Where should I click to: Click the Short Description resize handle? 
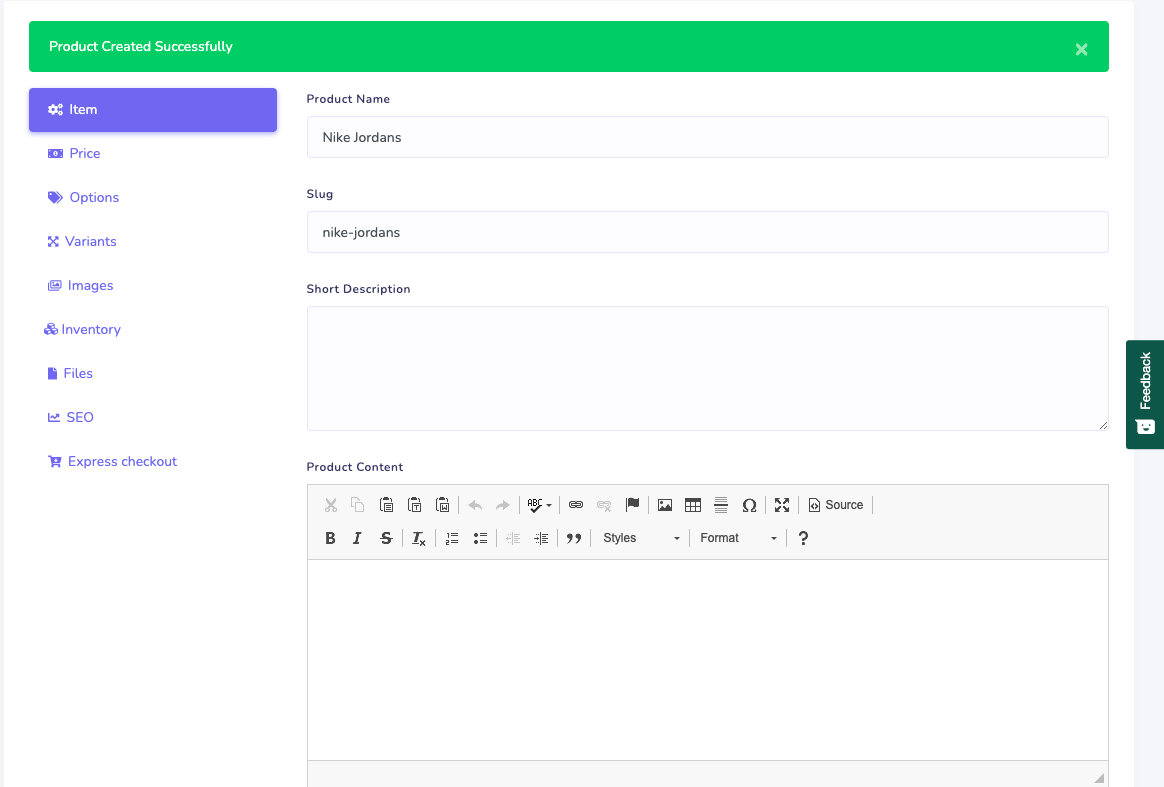click(x=1103, y=425)
